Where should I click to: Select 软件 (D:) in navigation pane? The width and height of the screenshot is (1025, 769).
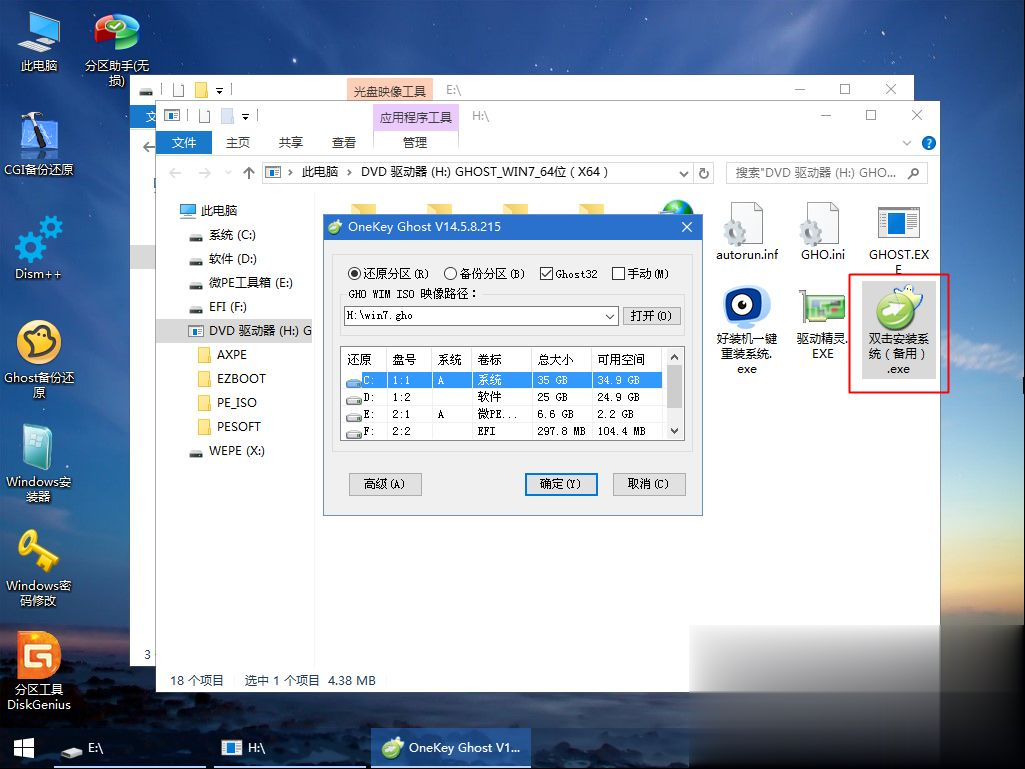223,259
